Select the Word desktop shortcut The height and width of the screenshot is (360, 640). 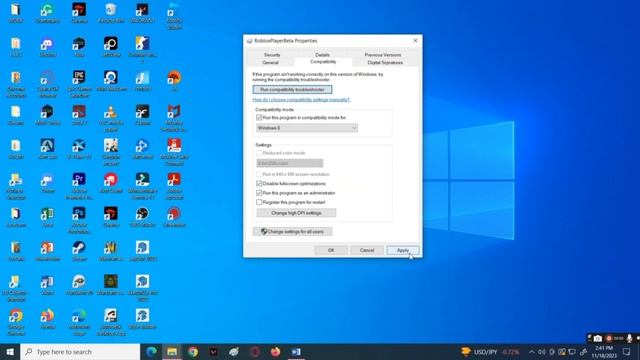(47, 284)
